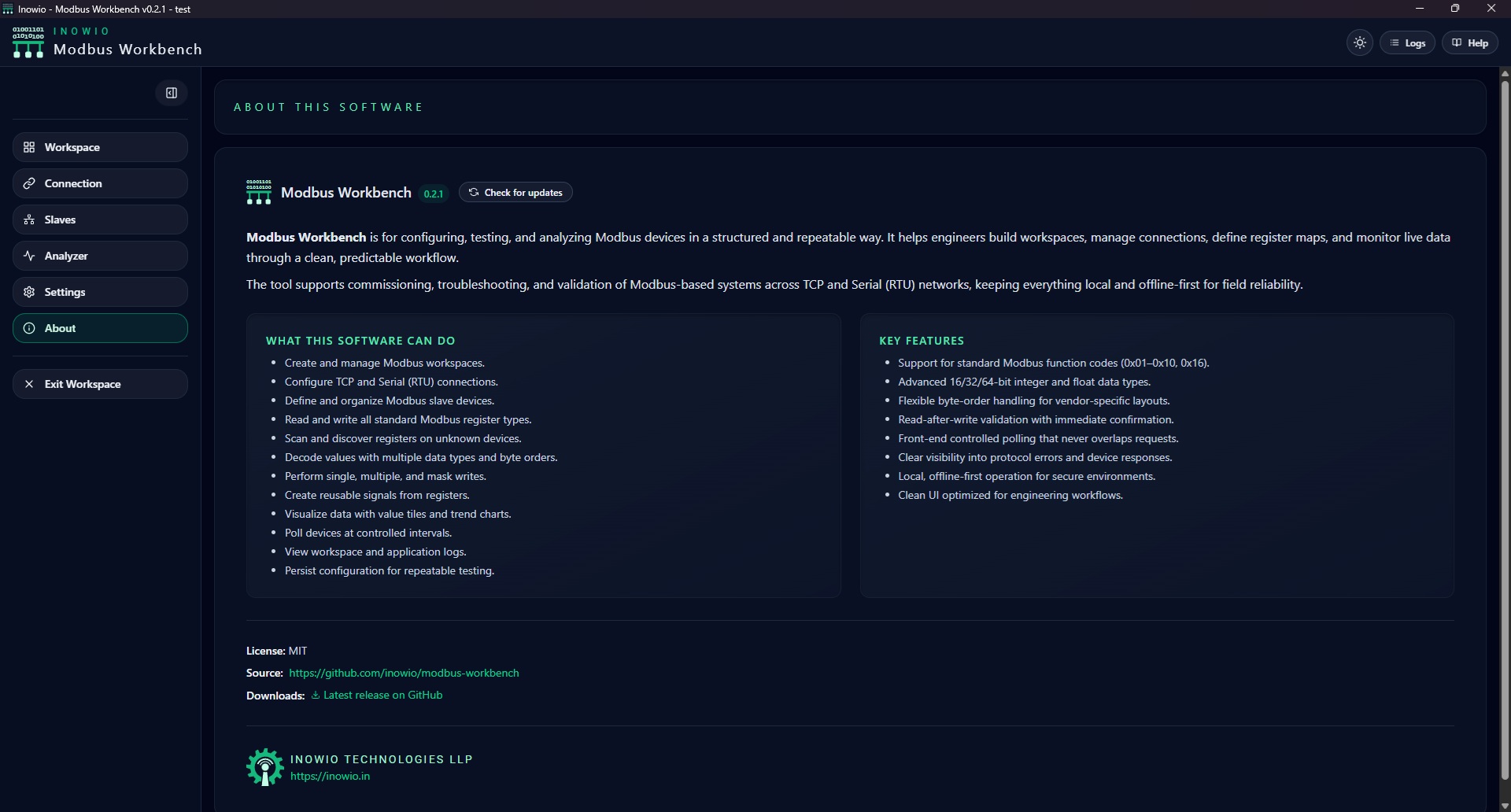Image resolution: width=1511 pixels, height=812 pixels.
Task: Check for updates button
Action: (515, 193)
